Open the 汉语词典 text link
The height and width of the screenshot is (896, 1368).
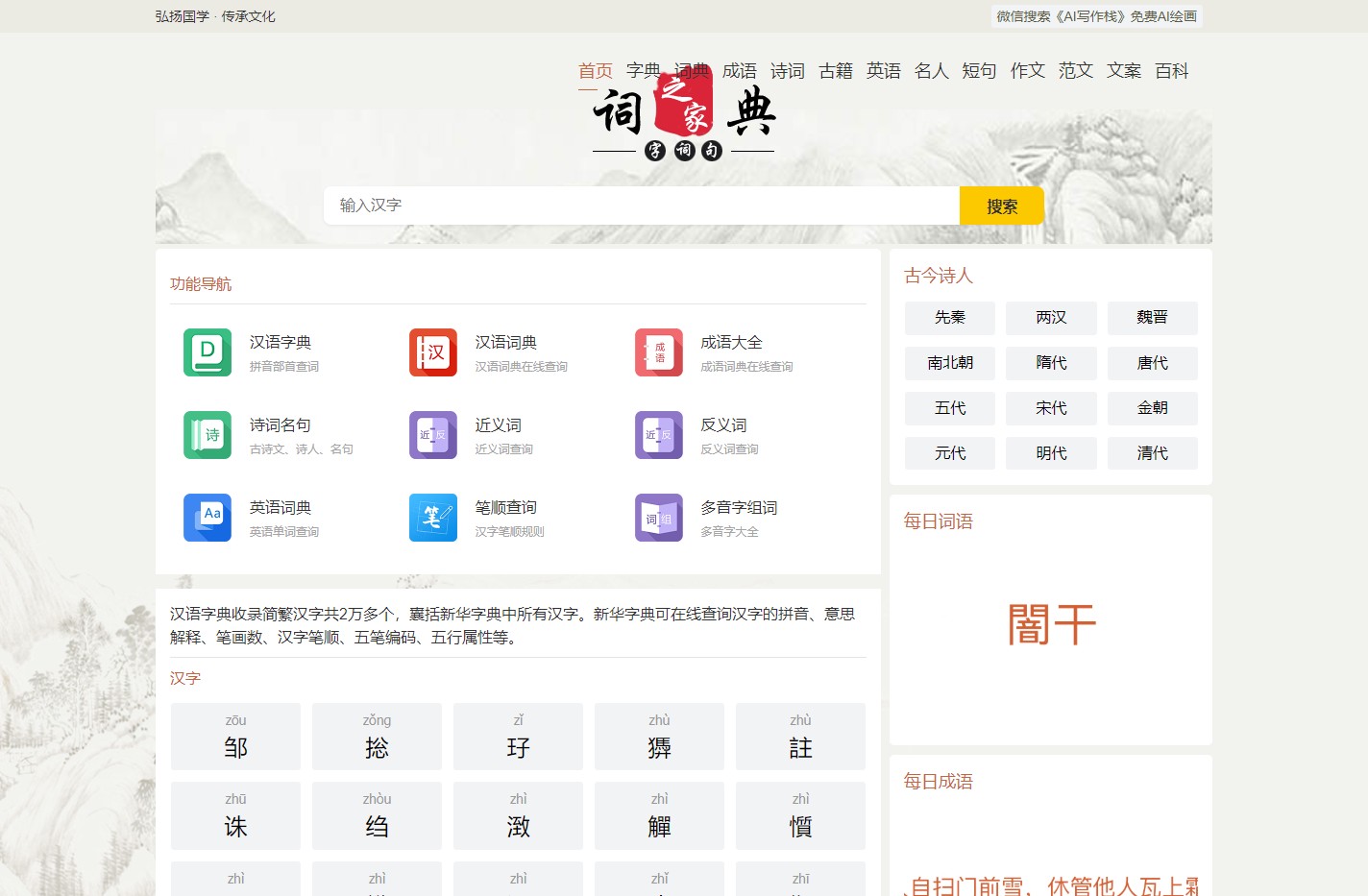pos(506,342)
